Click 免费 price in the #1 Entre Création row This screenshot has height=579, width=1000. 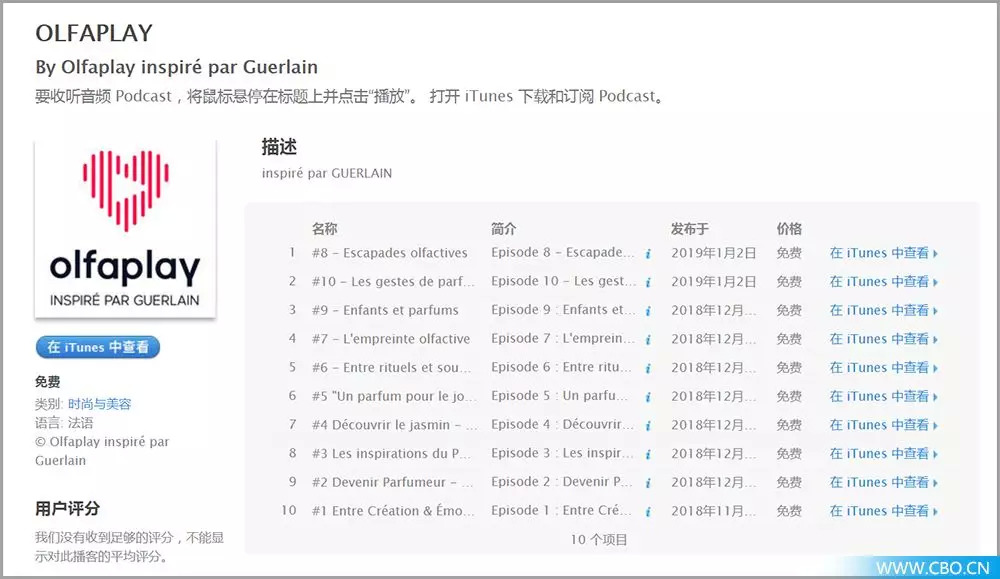pyautogui.click(x=789, y=511)
